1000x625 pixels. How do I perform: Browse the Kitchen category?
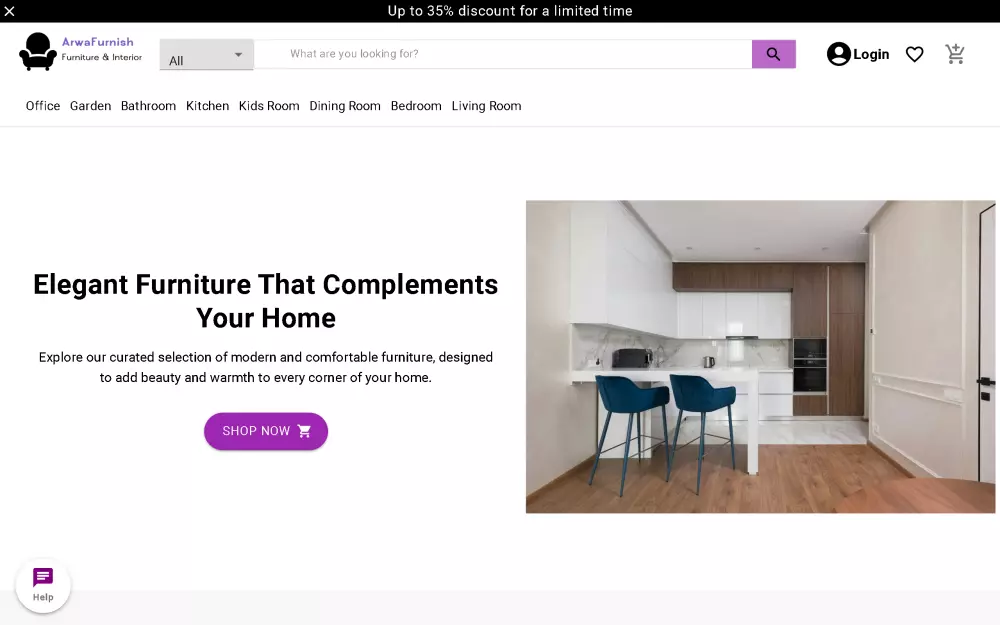pos(207,106)
